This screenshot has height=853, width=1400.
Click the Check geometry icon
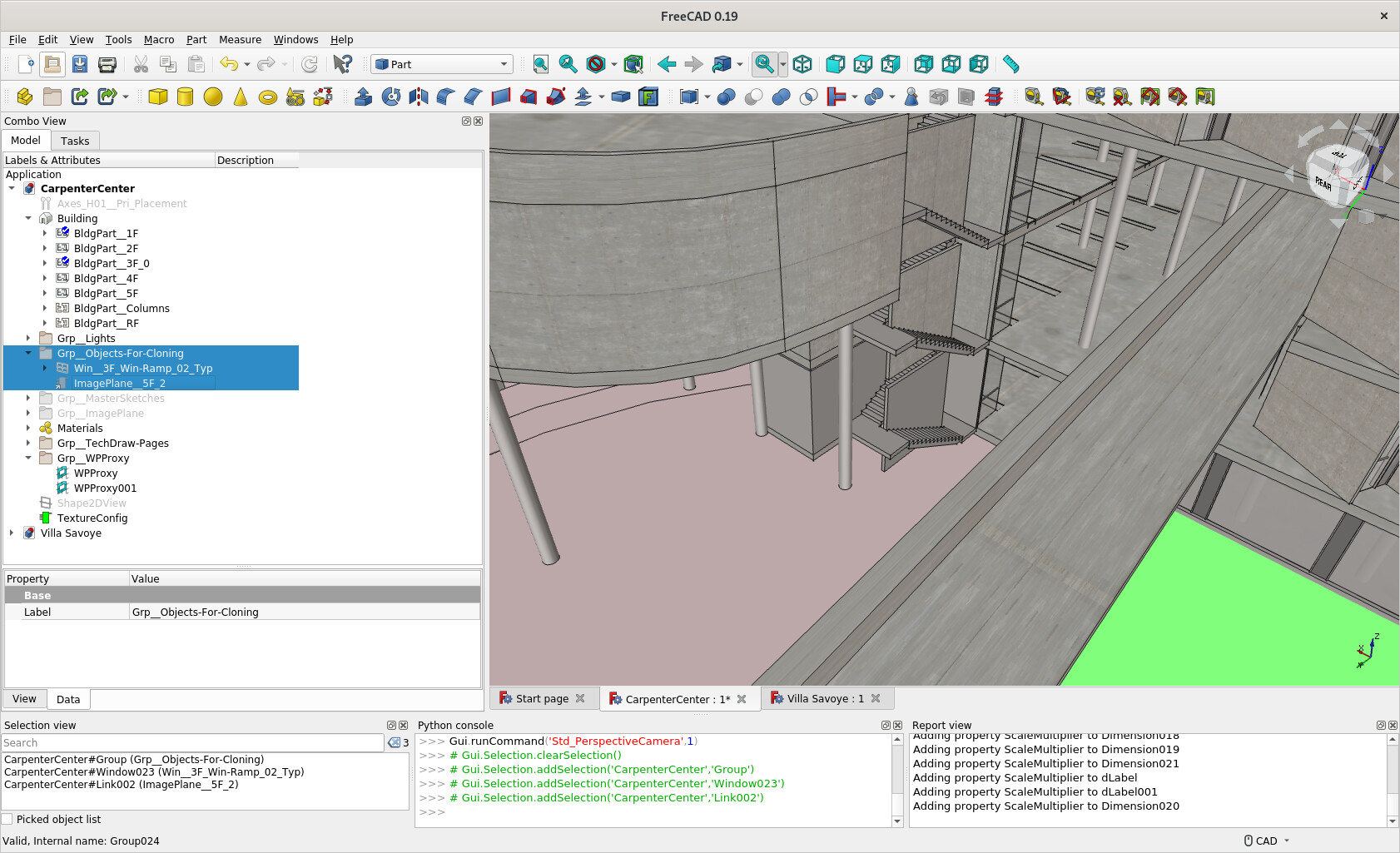[911, 97]
